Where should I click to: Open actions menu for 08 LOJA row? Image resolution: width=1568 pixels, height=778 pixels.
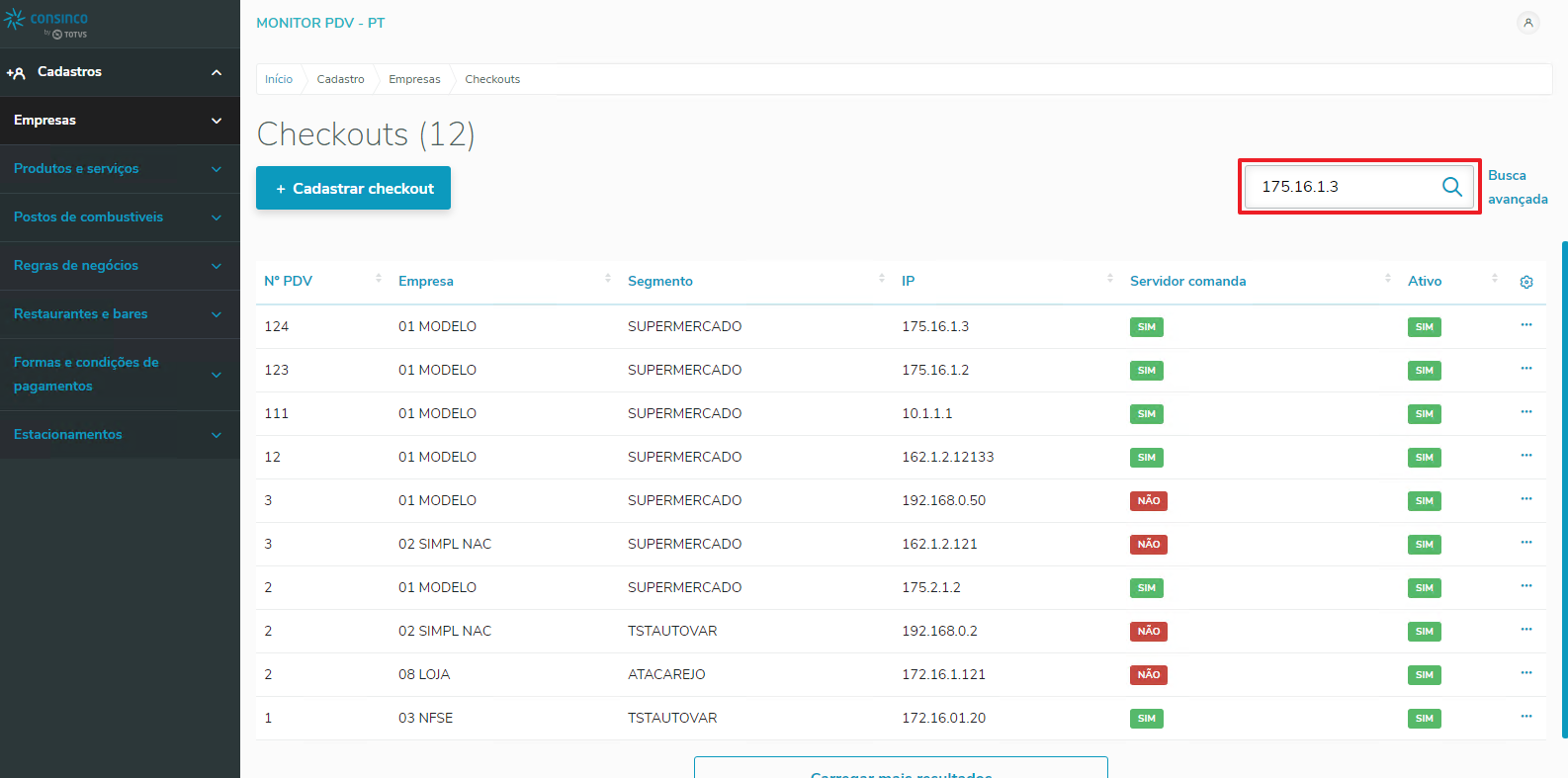pos(1526,673)
